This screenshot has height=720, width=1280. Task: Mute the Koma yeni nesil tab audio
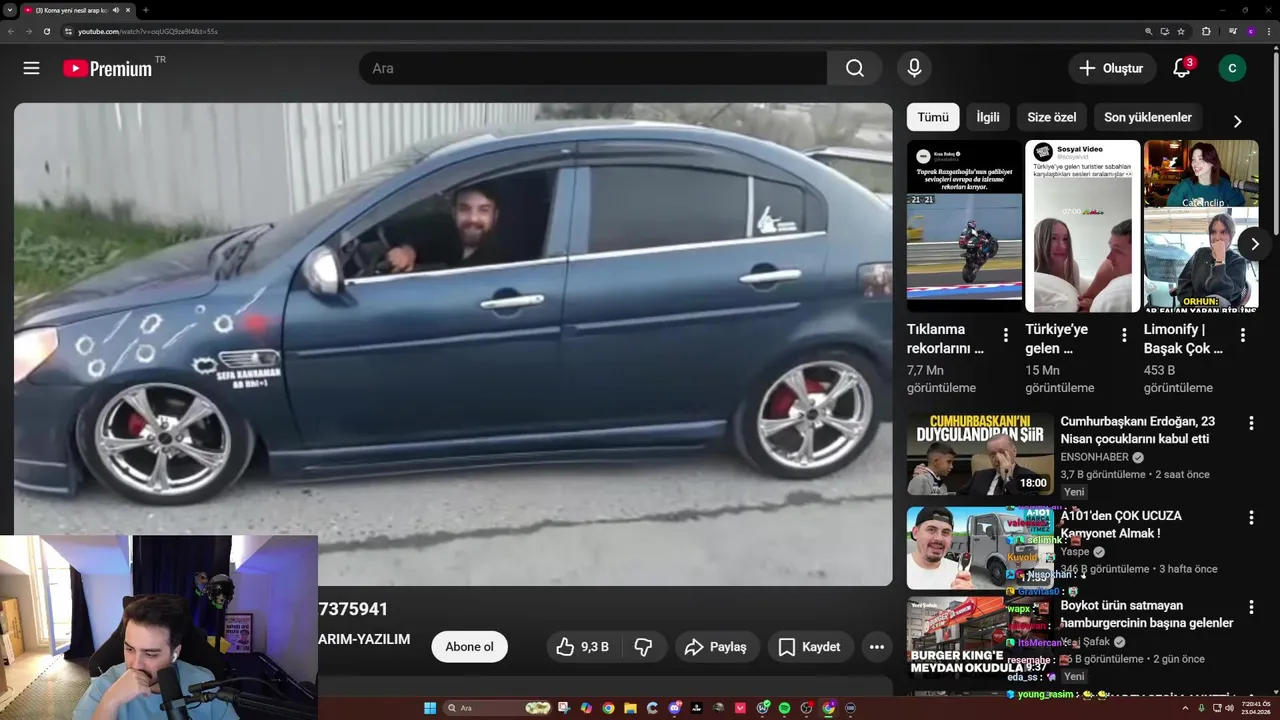(116, 10)
